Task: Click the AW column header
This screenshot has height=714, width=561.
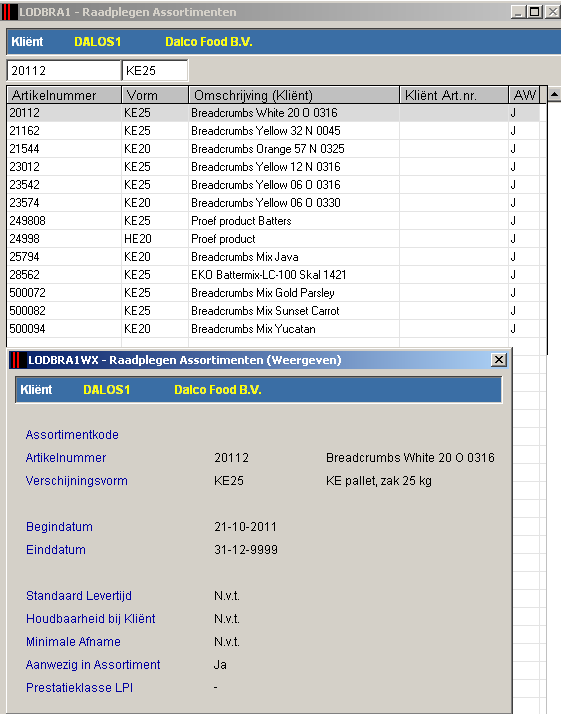Action: (x=524, y=95)
